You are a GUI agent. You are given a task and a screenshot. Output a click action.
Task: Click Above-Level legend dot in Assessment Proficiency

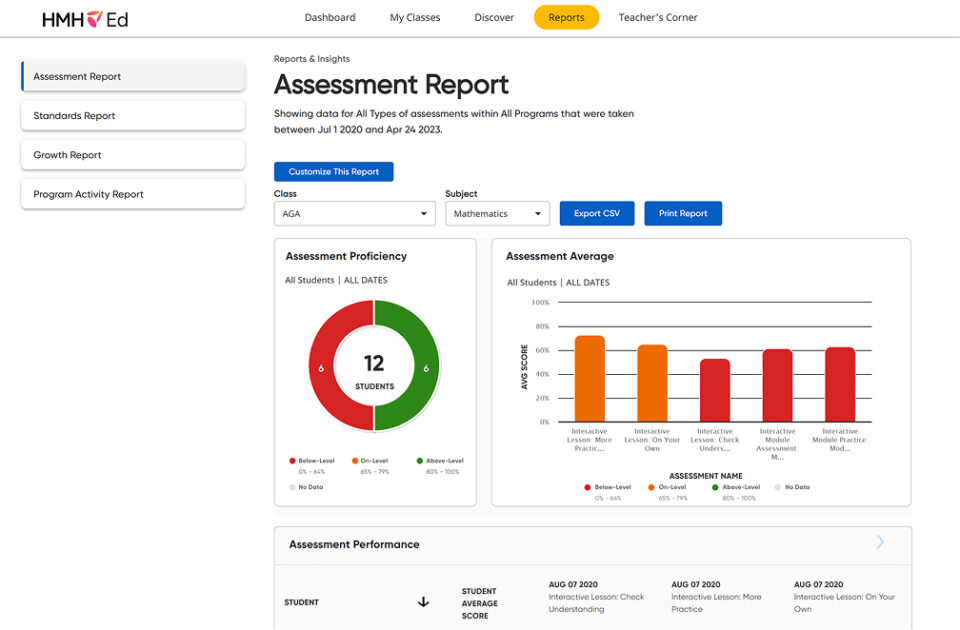(420, 460)
